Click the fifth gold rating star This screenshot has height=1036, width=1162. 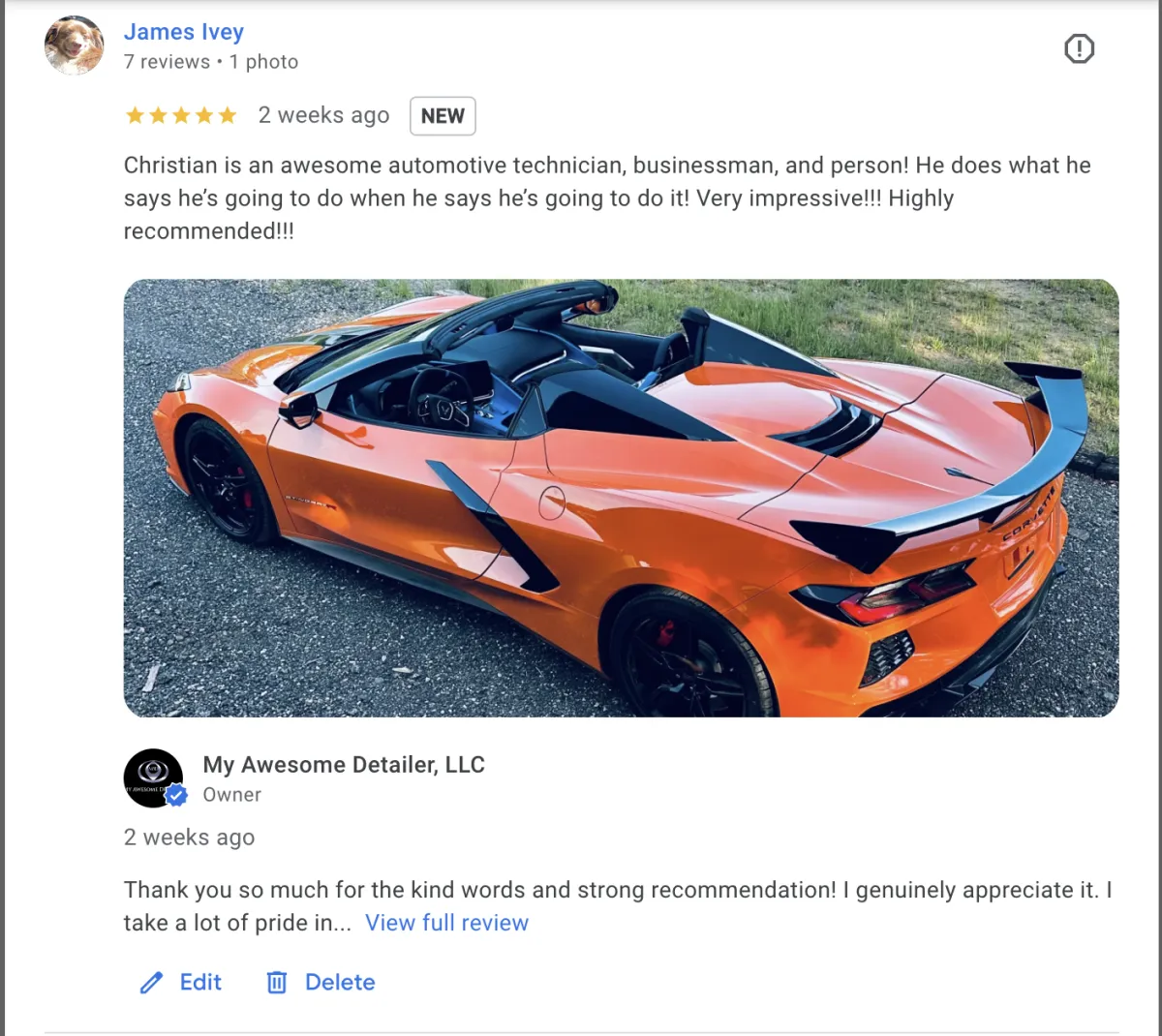228,116
